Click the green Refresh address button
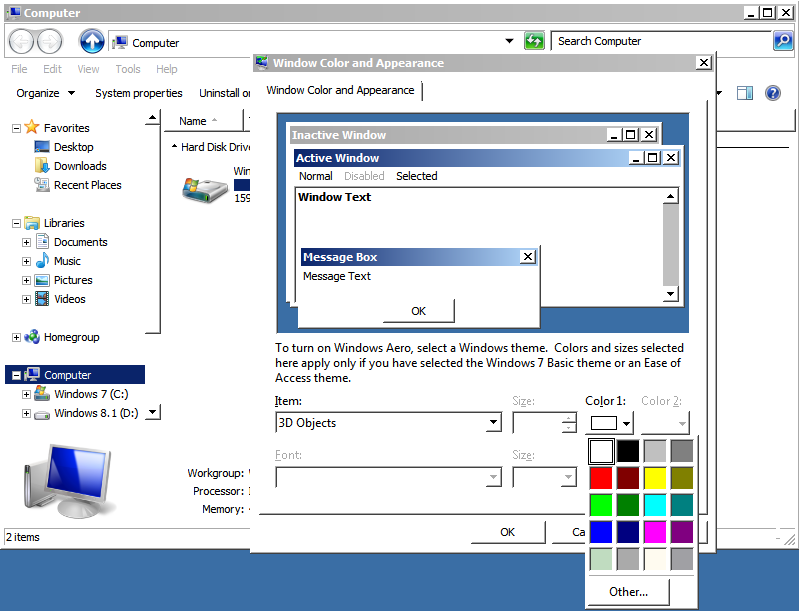Viewport: 799px width, 611px height. pos(535,41)
